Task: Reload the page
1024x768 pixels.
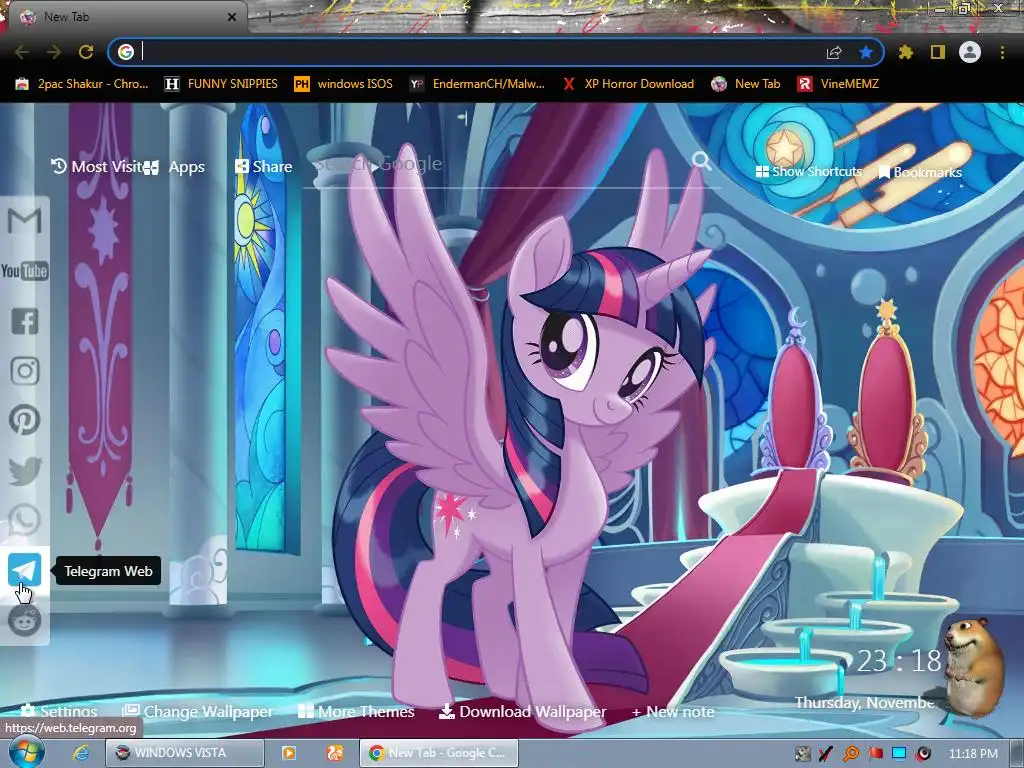Action: click(x=86, y=52)
